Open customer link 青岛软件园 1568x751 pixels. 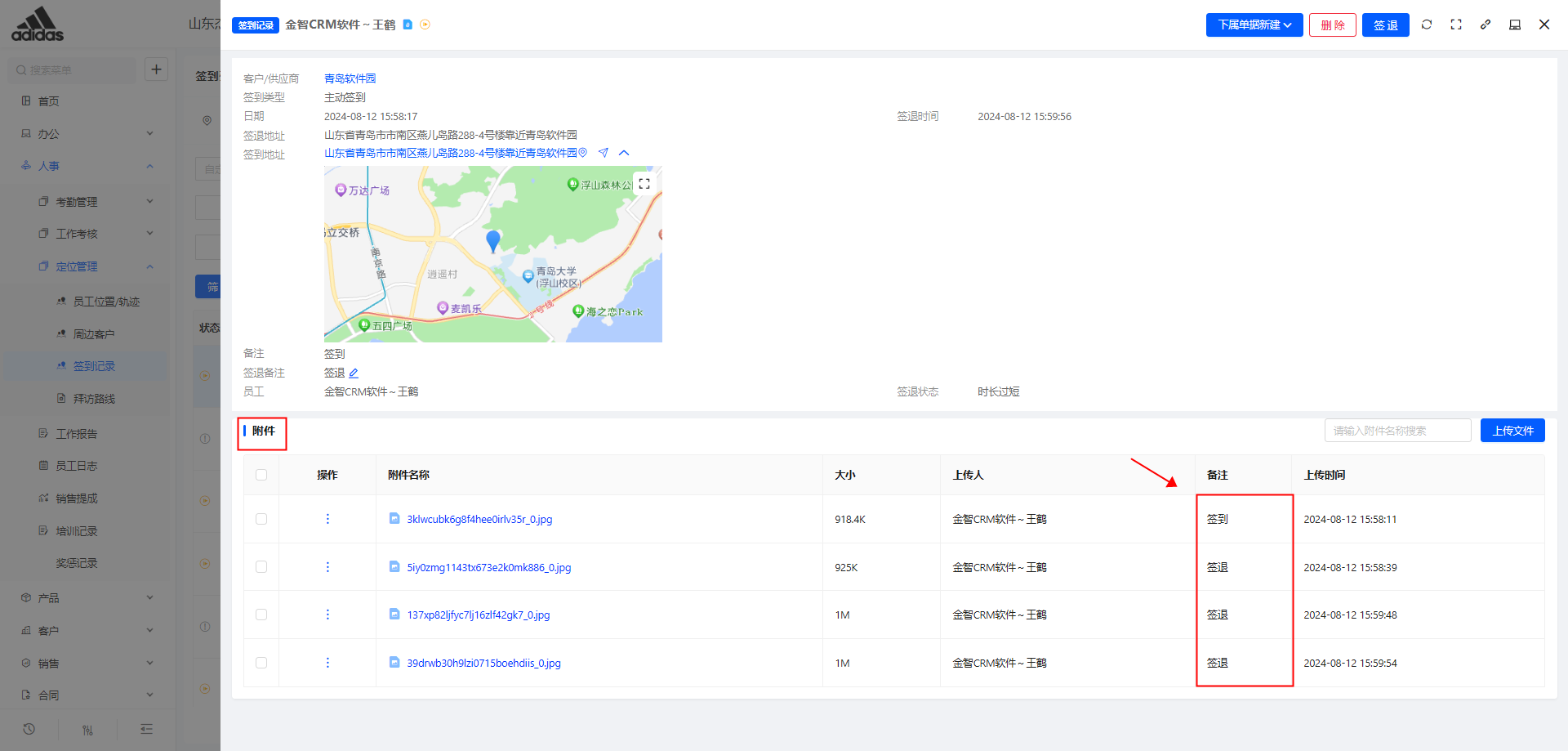pos(350,78)
